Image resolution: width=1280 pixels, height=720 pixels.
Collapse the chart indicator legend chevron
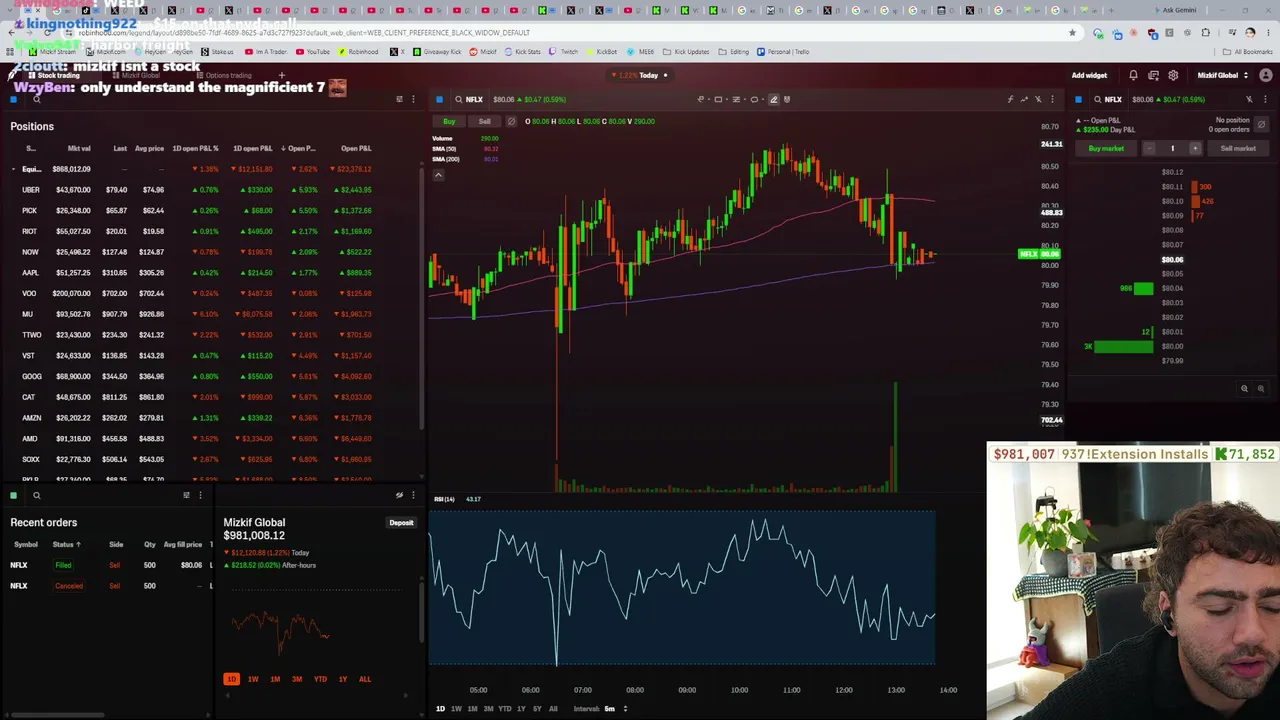pyautogui.click(x=438, y=175)
